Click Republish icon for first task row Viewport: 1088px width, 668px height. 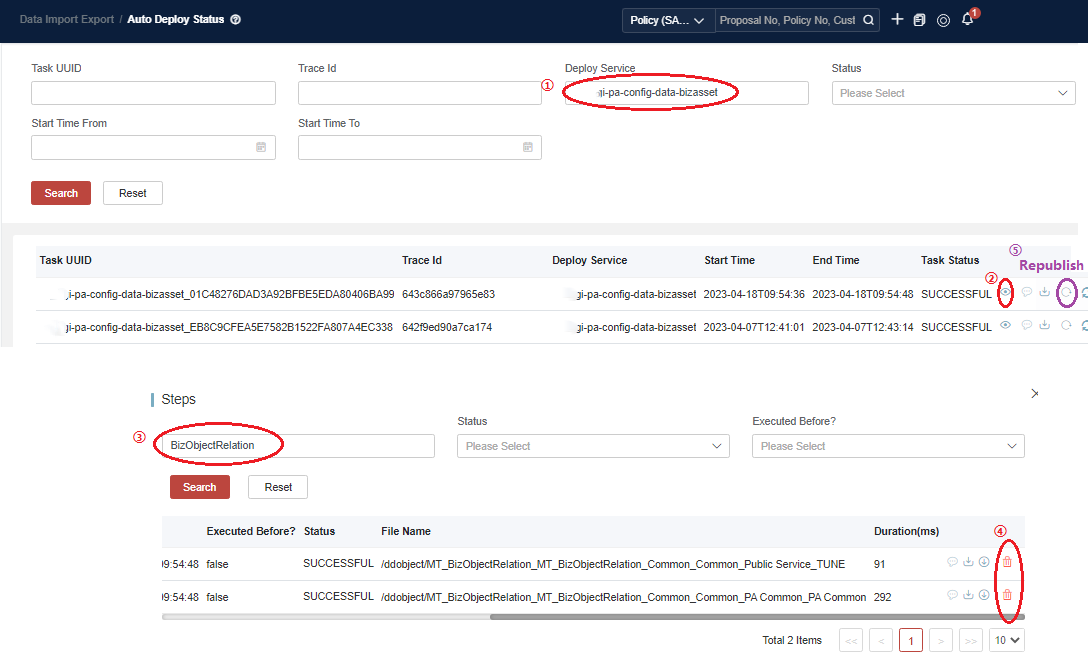click(1066, 293)
